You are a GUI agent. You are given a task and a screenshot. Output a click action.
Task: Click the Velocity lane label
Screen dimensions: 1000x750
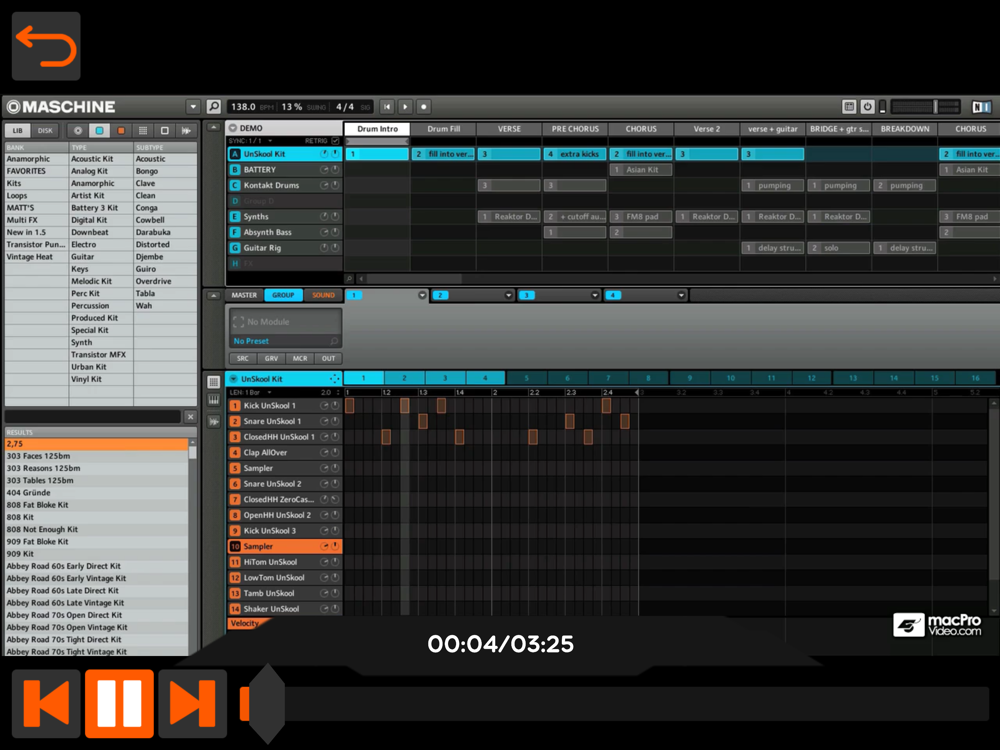[245, 623]
